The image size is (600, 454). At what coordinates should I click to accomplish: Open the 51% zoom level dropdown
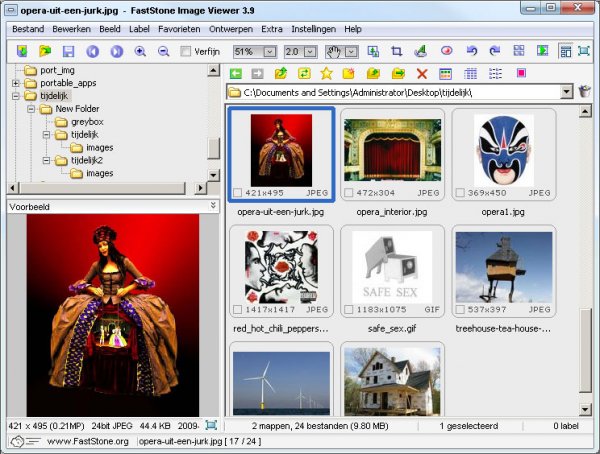(x=268, y=51)
